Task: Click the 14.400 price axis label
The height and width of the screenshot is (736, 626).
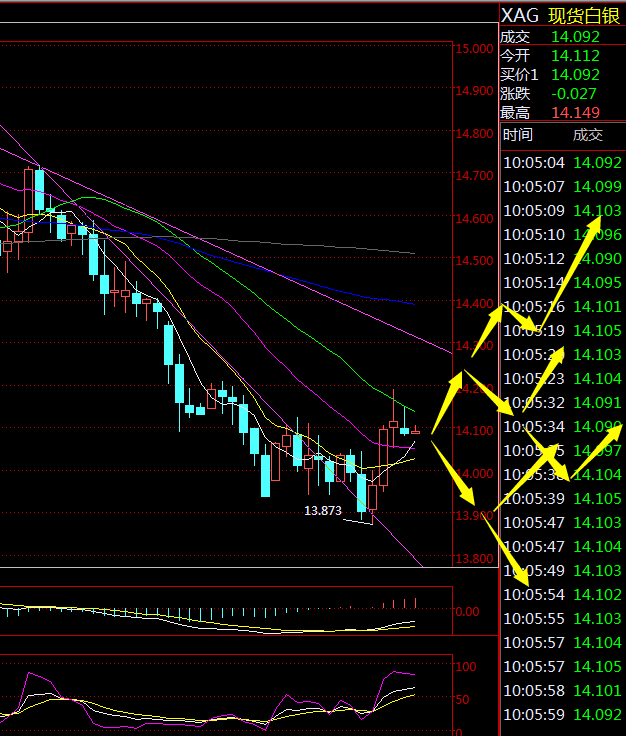Action: (474, 304)
